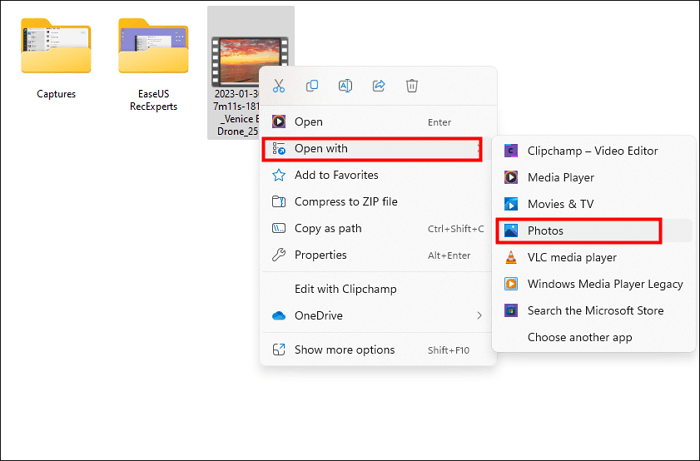
Task: Click the OneDrive submenu chevron arrow
Action: 479,316
